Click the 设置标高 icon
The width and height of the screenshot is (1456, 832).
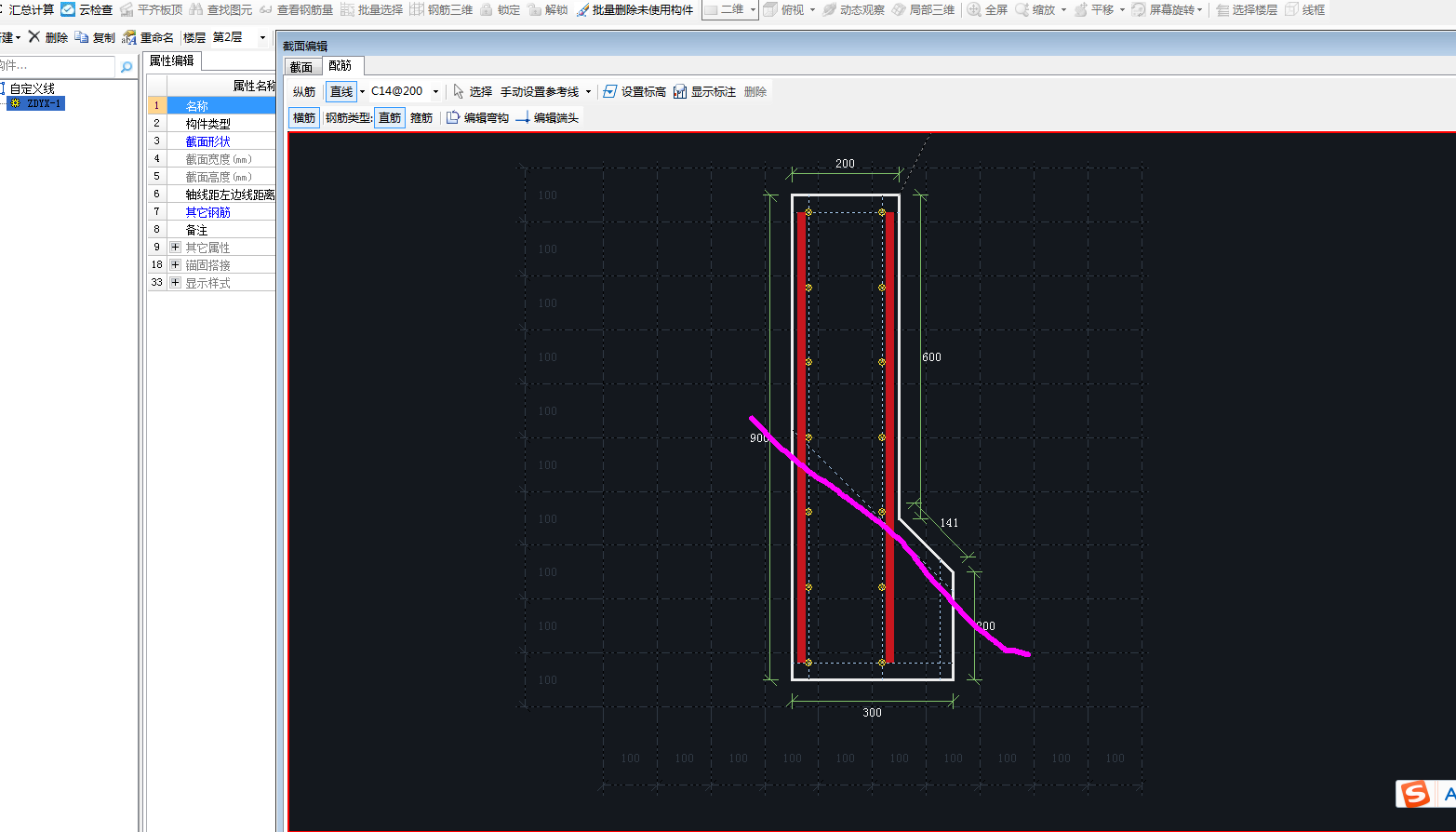pos(609,91)
